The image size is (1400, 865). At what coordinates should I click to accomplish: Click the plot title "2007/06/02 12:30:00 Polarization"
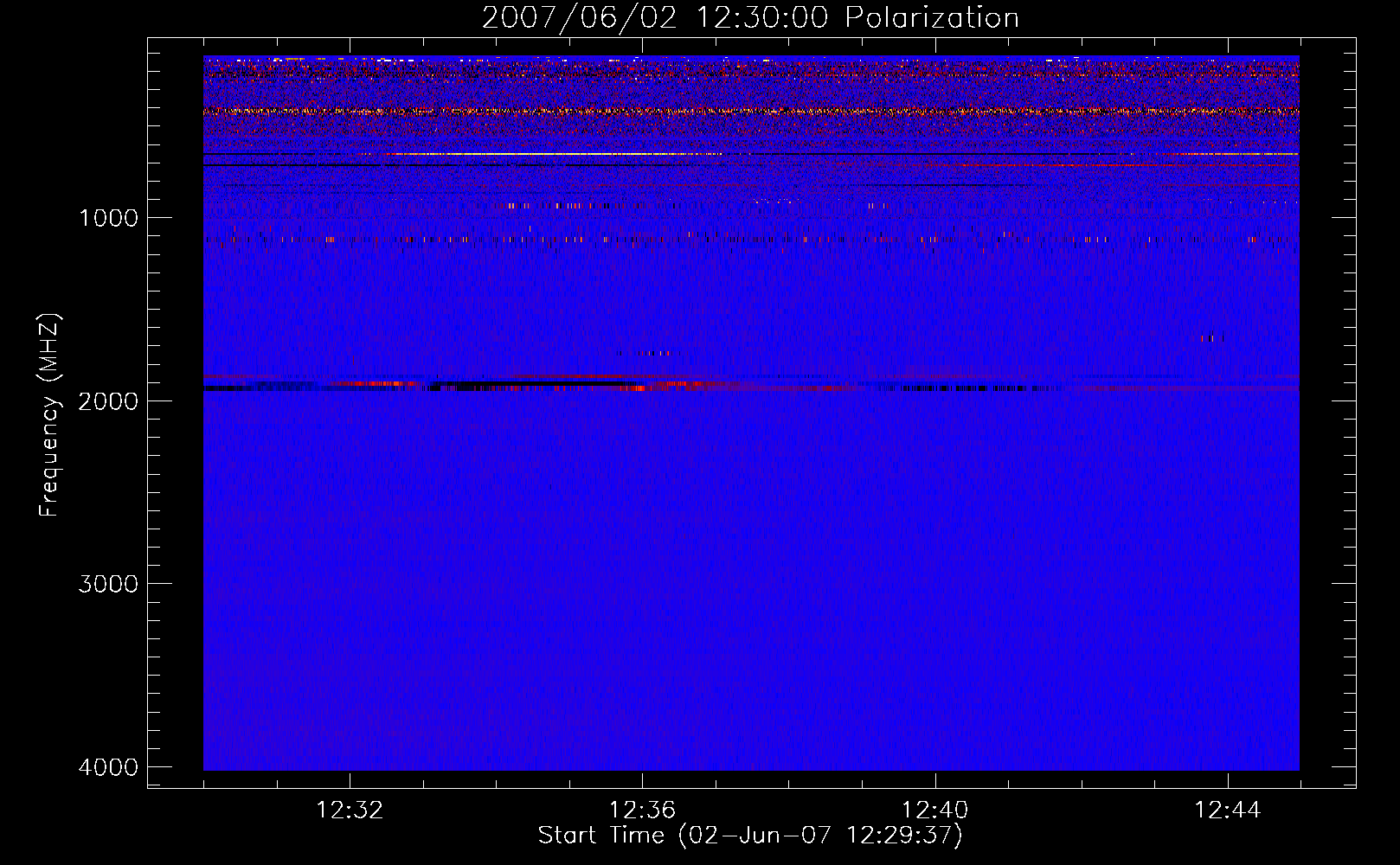(750, 18)
